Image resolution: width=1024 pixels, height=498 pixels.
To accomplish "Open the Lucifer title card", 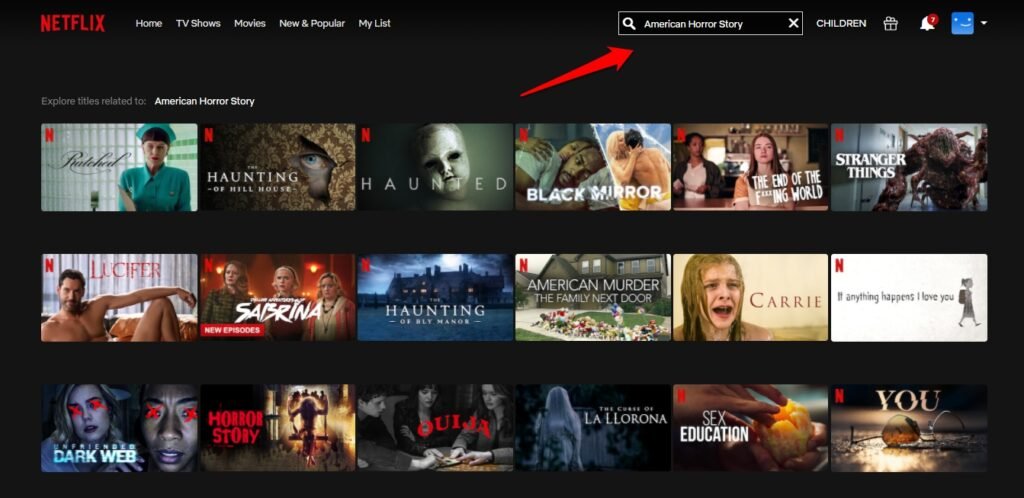I will [120, 298].
